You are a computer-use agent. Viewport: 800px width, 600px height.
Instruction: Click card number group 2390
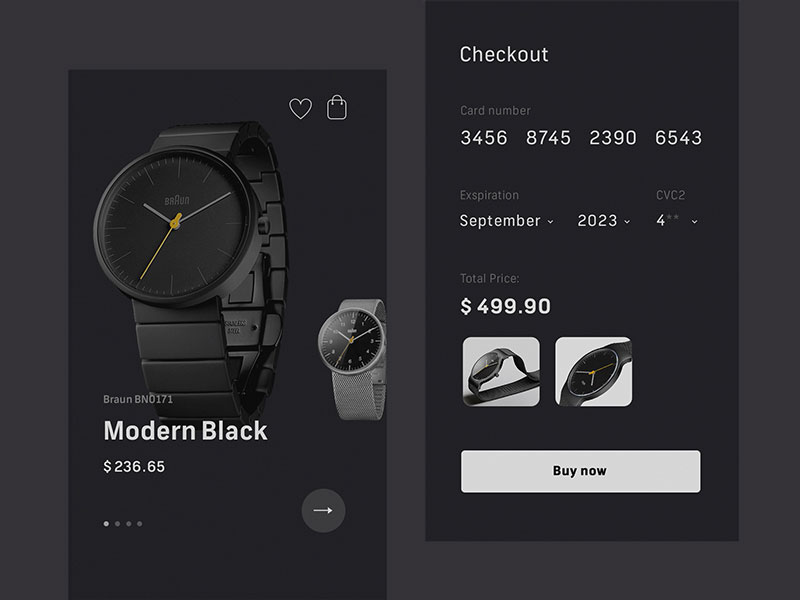tap(613, 138)
